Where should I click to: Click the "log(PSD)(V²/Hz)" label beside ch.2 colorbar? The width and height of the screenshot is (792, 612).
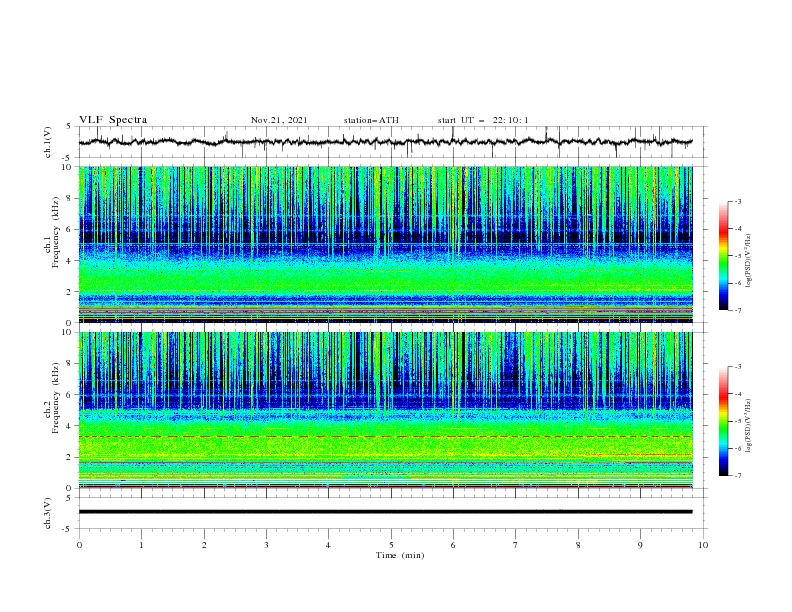pos(749,426)
